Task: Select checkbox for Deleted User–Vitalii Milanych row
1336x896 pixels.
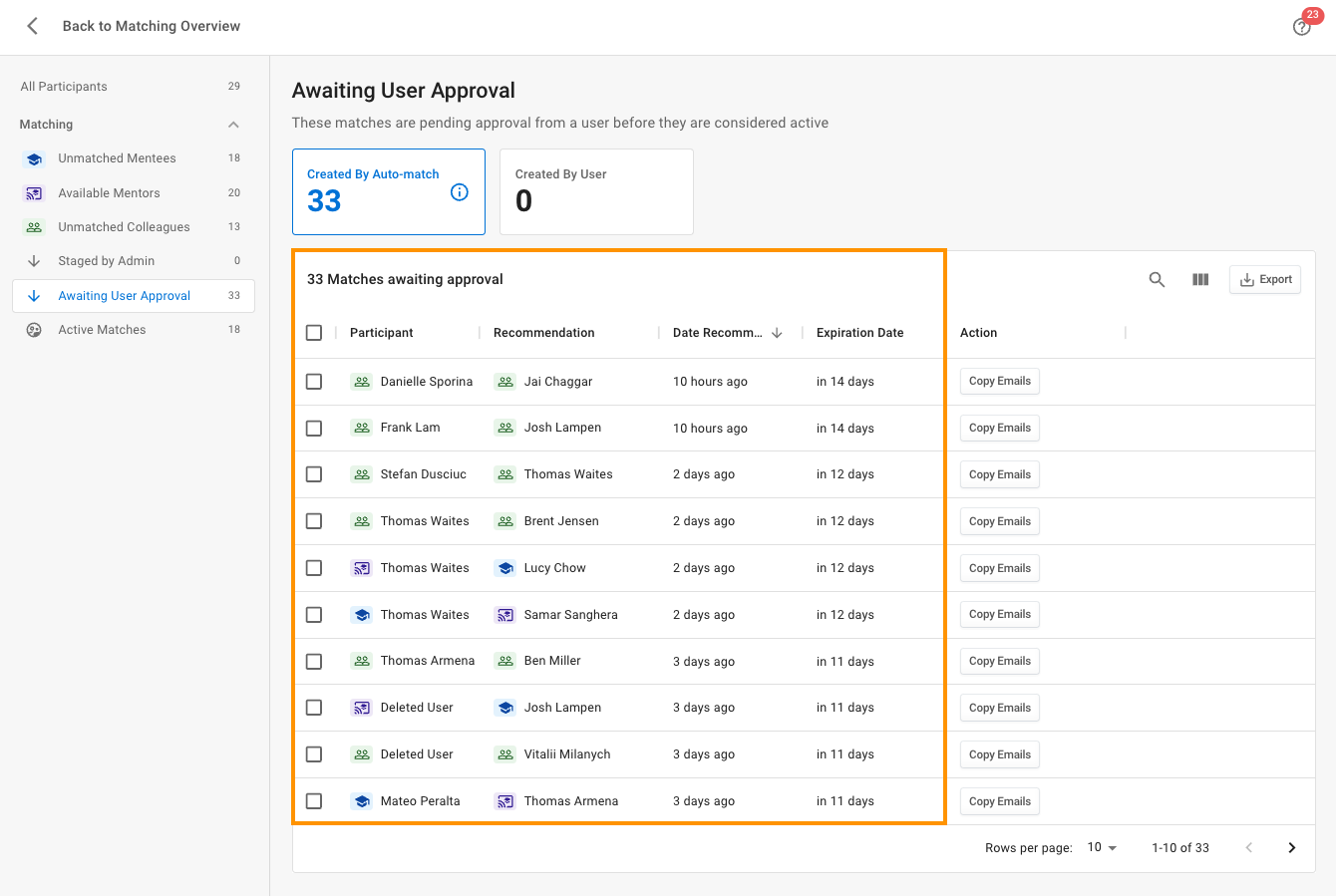Action: tap(314, 754)
